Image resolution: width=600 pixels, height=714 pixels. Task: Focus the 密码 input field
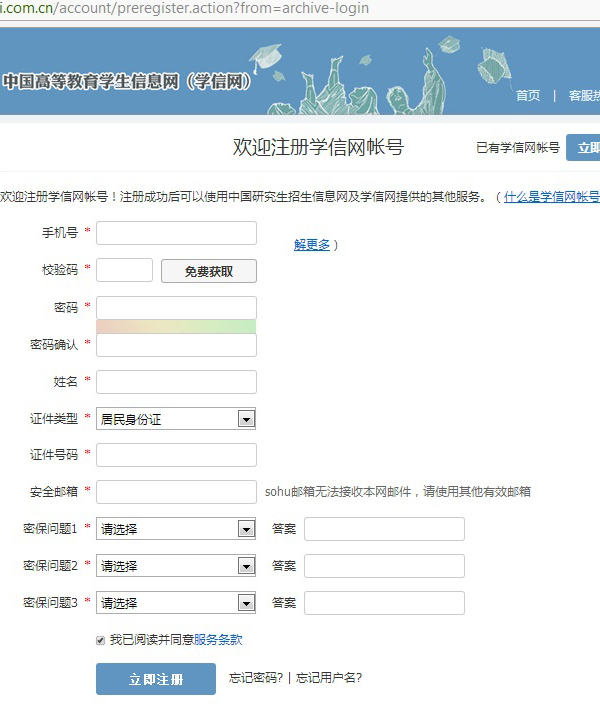[176, 307]
